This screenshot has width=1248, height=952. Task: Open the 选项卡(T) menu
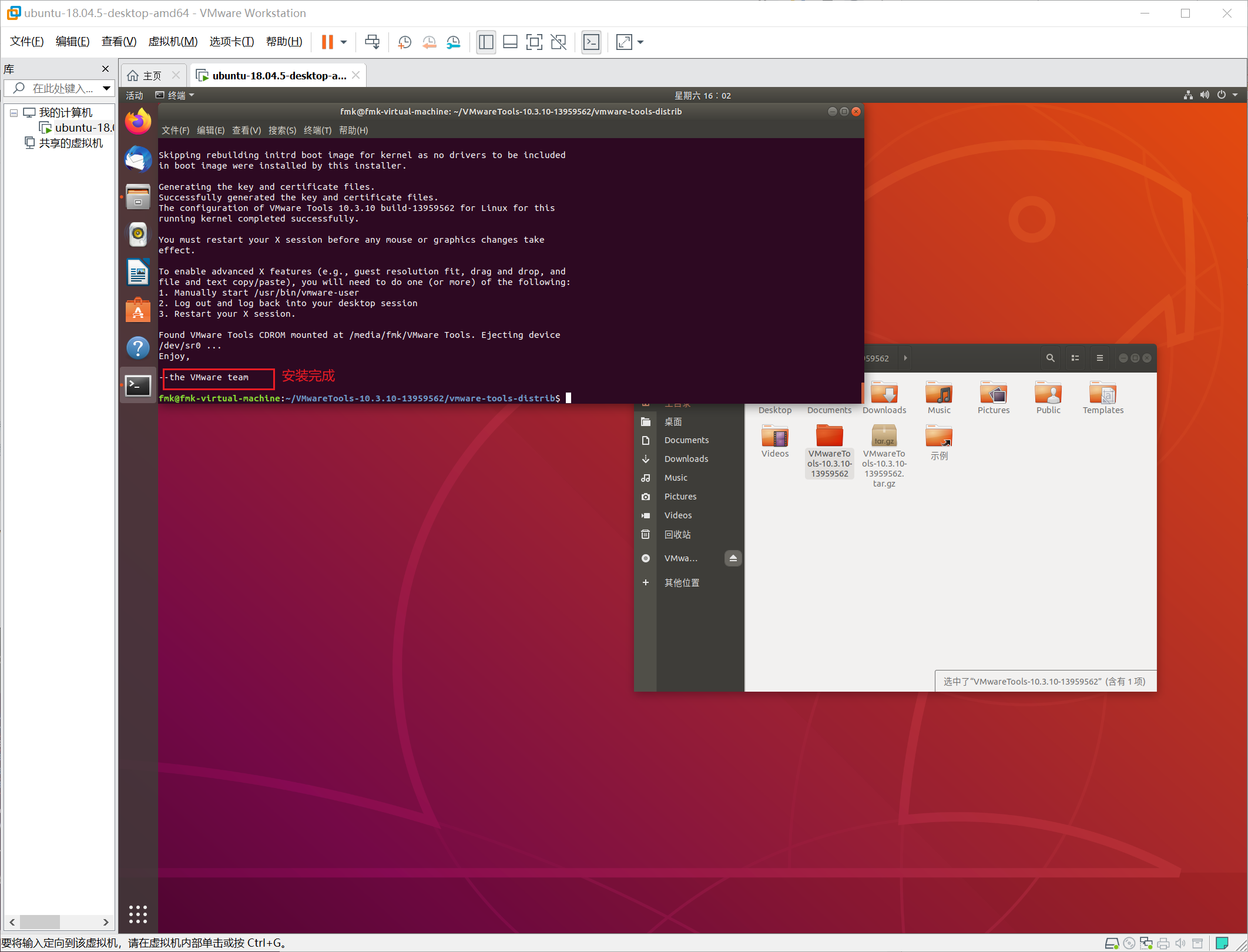(x=232, y=42)
